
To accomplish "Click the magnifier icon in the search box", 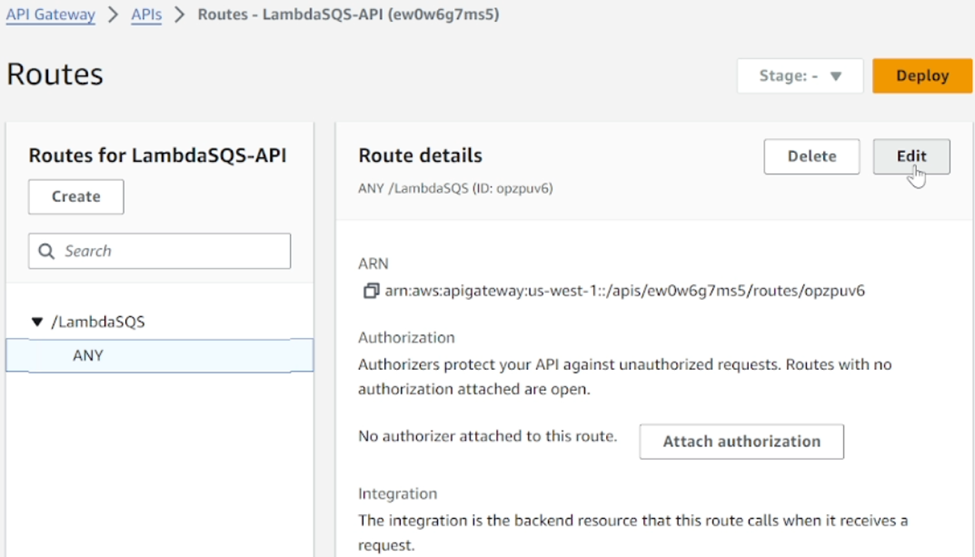I will pos(46,251).
